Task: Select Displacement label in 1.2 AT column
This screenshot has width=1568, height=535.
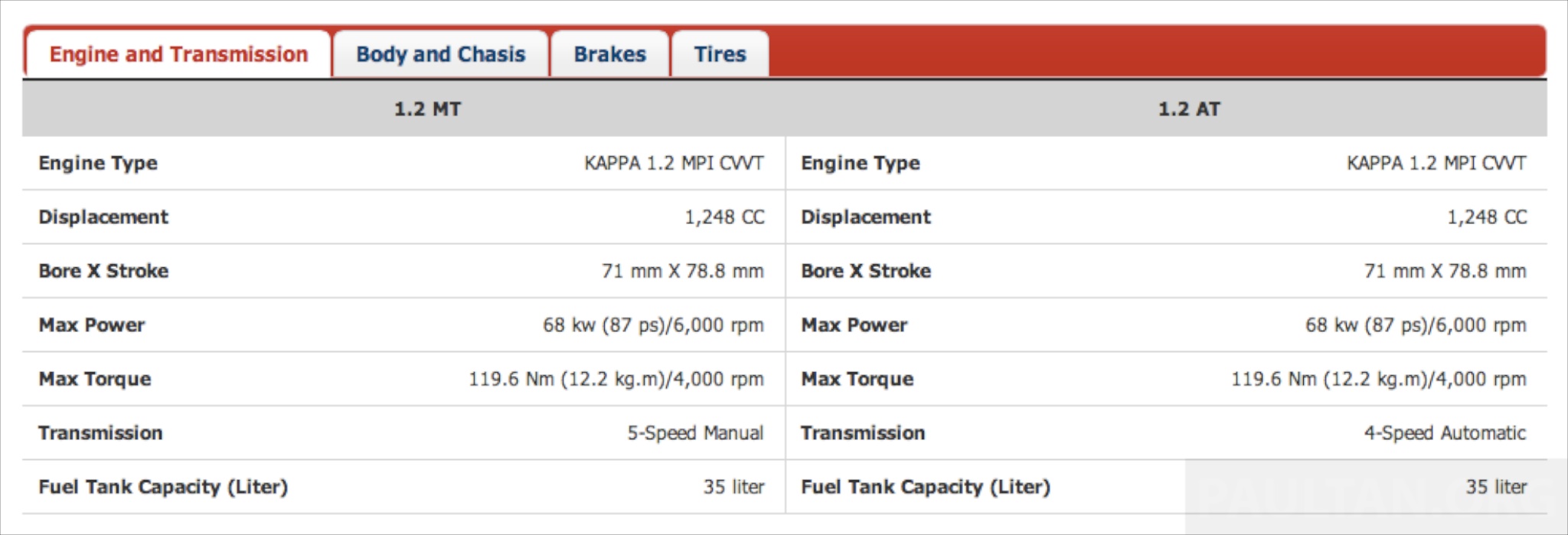Action: pyautogui.click(x=866, y=217)
